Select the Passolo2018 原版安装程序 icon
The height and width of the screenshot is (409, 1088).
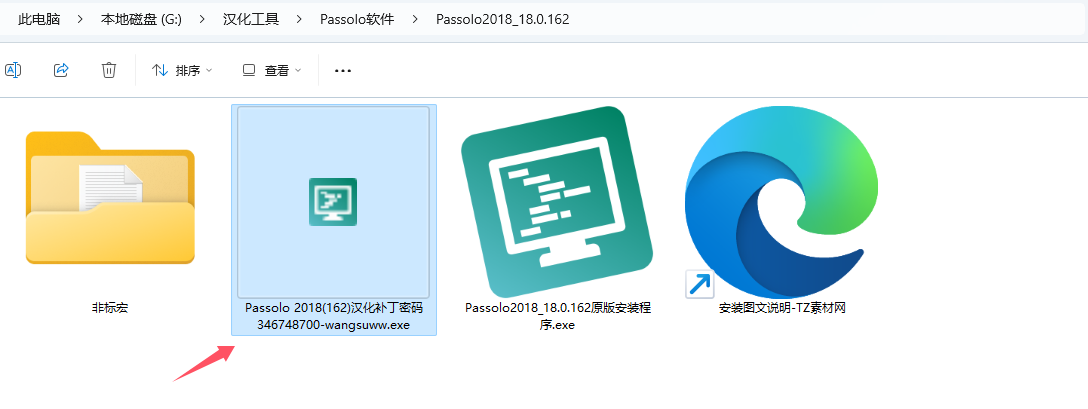tap(558, 202)
